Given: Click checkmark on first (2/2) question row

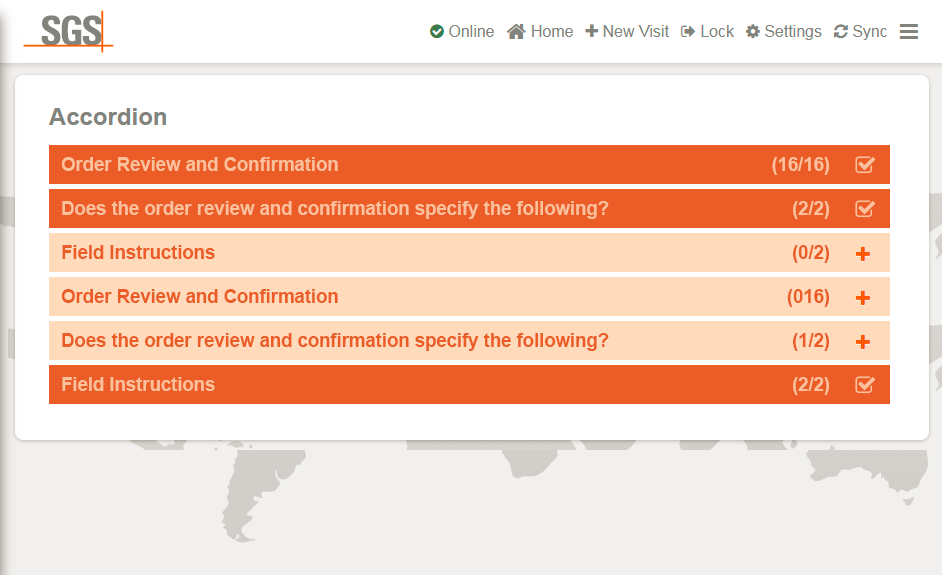Looking at the screenshot, I should pyautogui.click(x=865, y=208).
